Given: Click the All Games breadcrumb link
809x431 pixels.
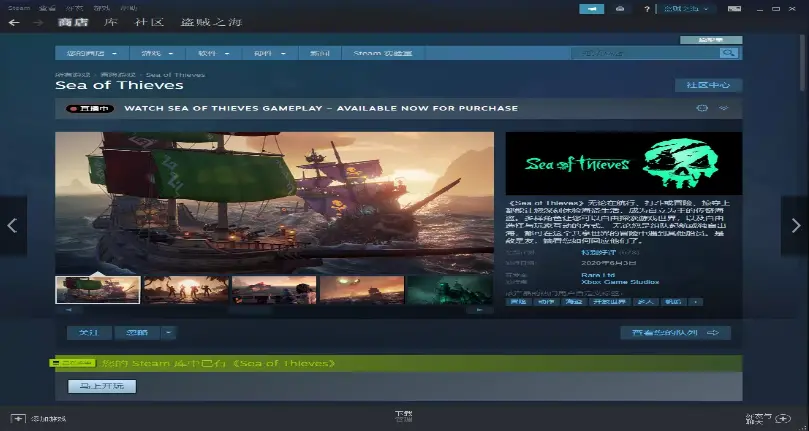Looking at the screenshot, I should point(73,75).
